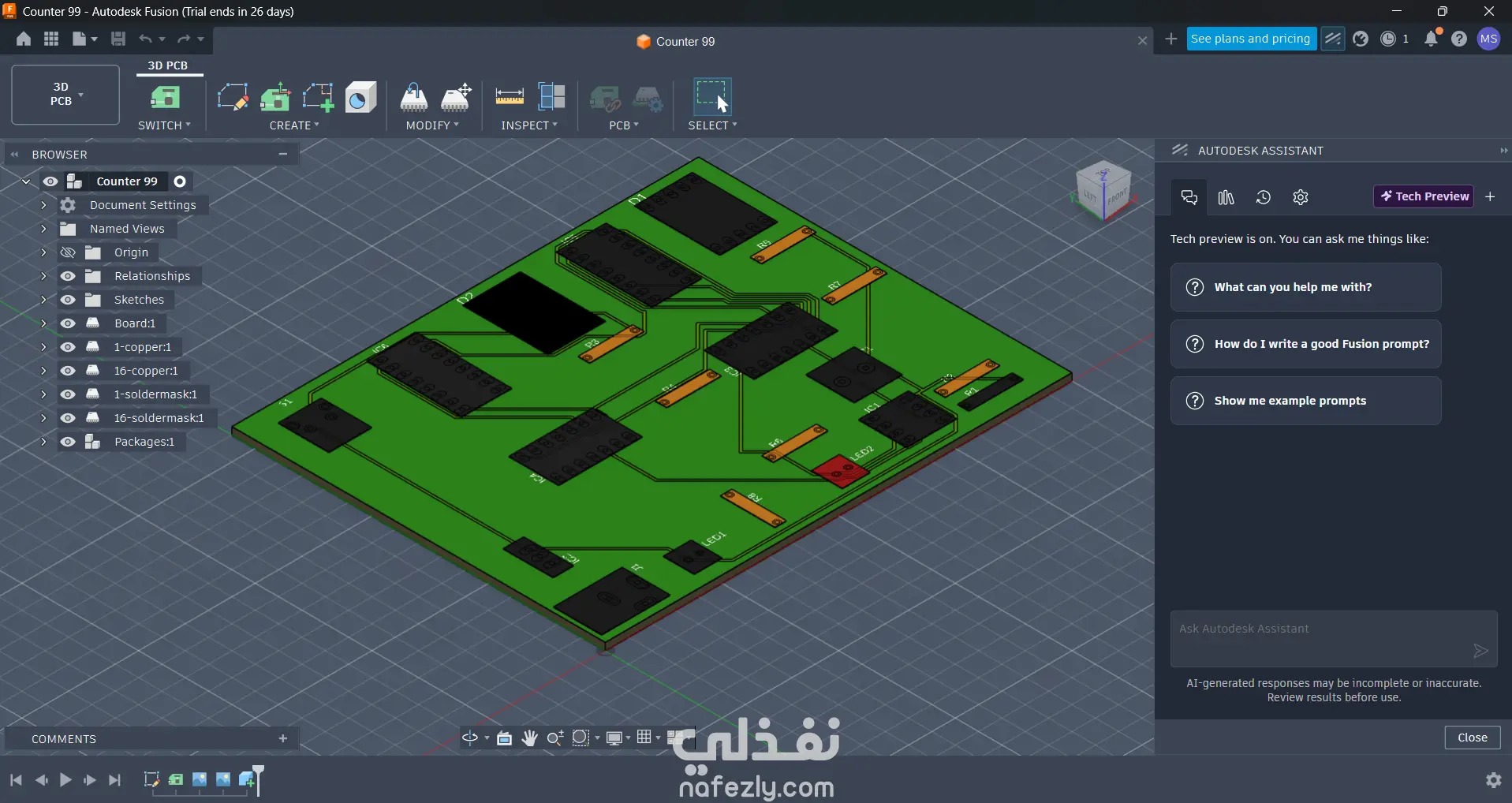Viewport: 1512px width, 803px height.
Task: Click See plans and pricing
Action: coord(1250,39)
